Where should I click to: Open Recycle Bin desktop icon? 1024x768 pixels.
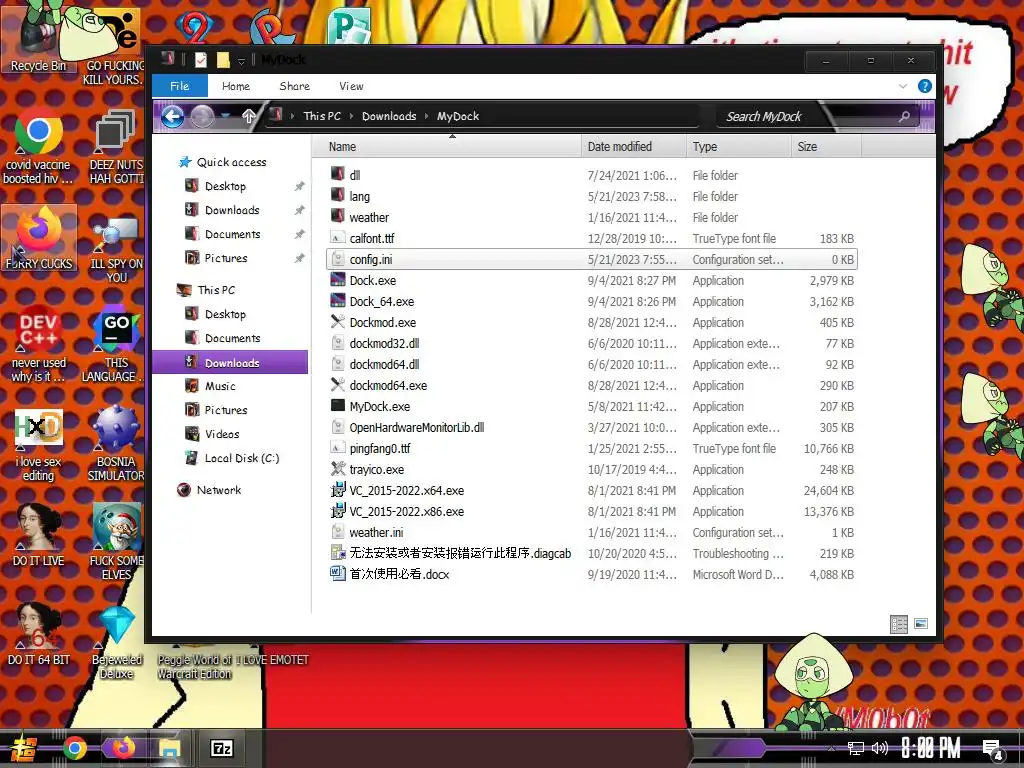39,37
